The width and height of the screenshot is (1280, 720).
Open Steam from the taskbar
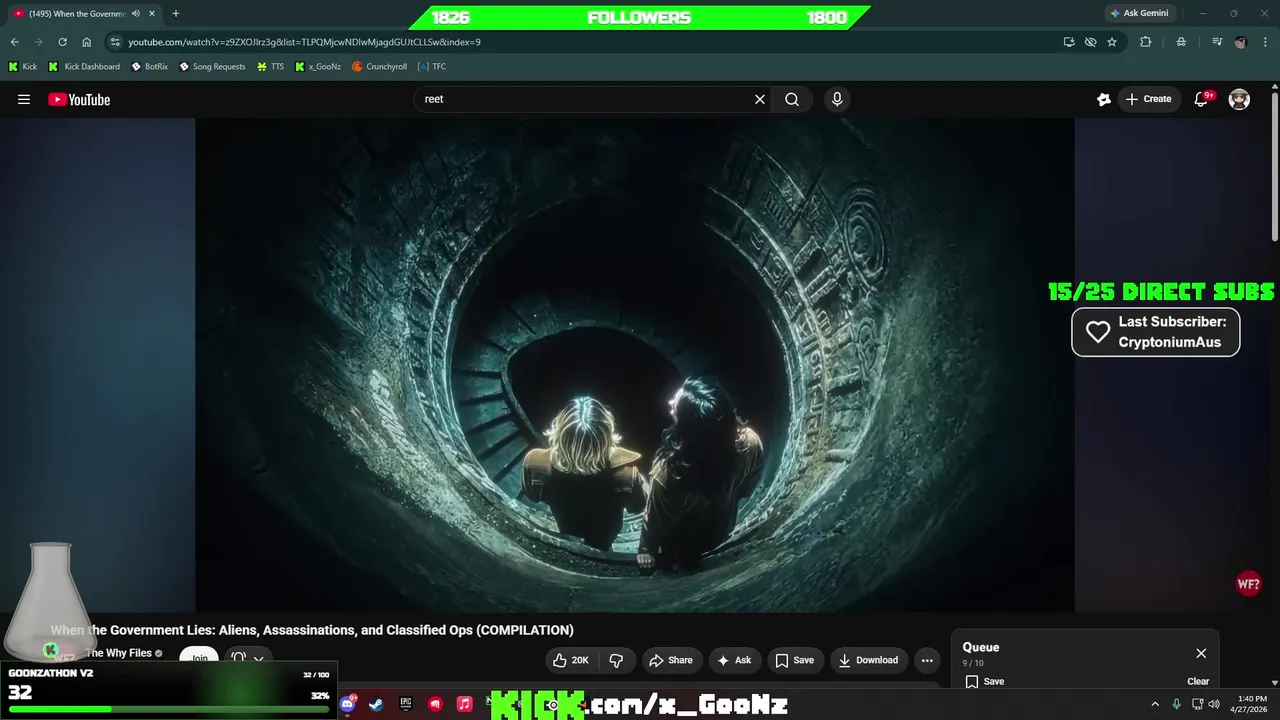pyautogui.click(x=376, y=704)
